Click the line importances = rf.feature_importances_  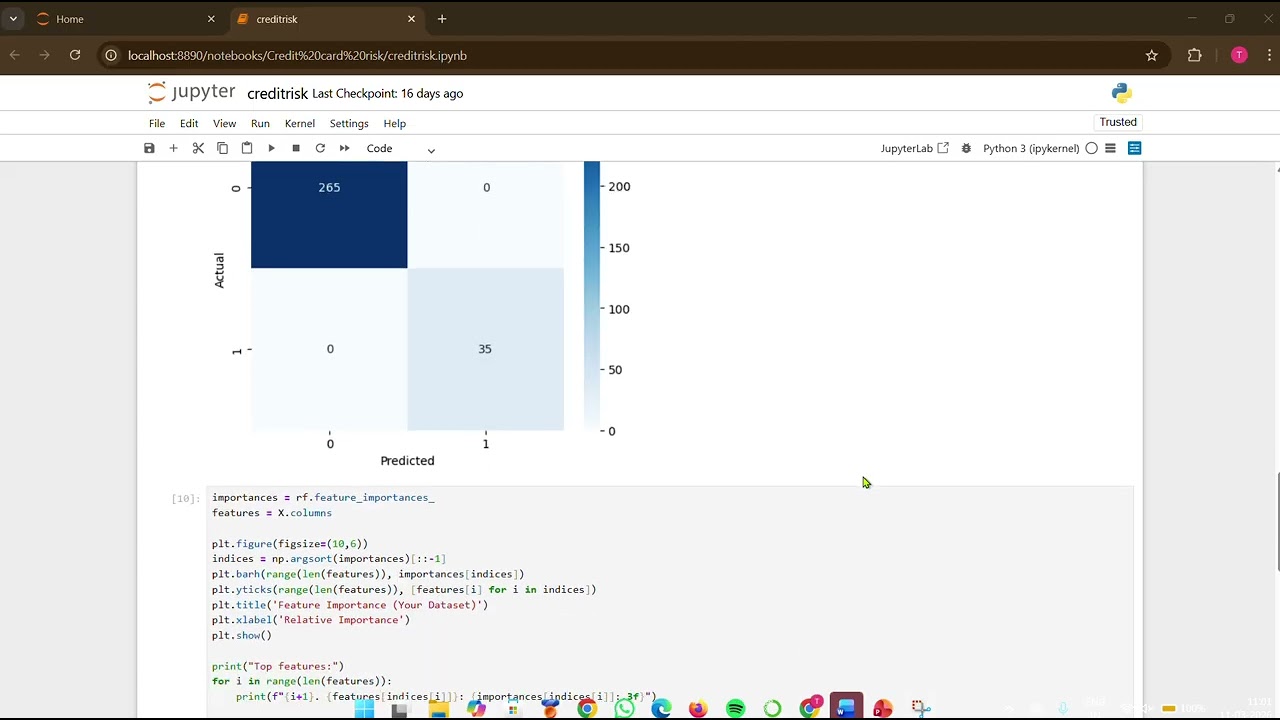pos(323,497)
